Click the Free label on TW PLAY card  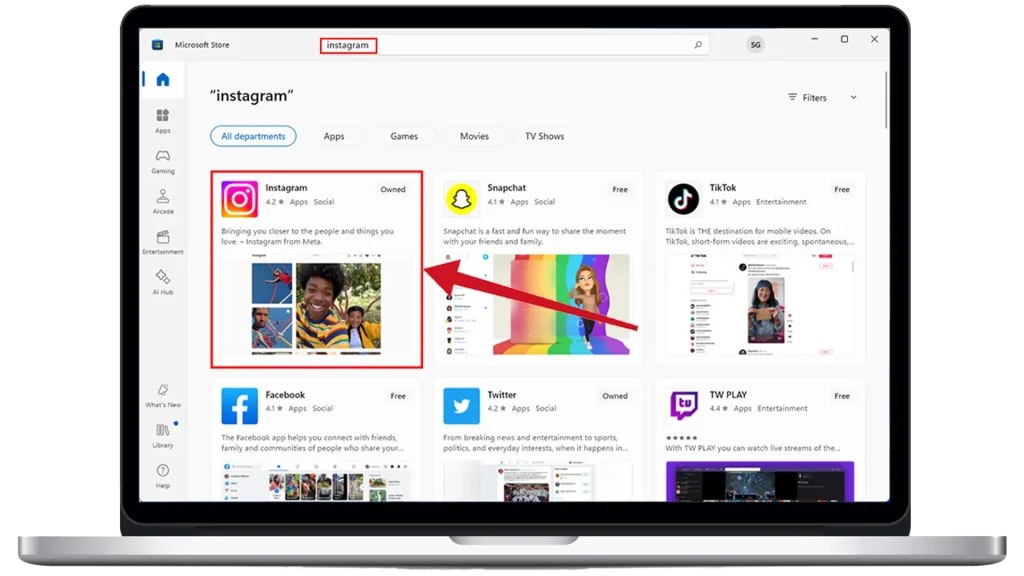click(842, 396)
